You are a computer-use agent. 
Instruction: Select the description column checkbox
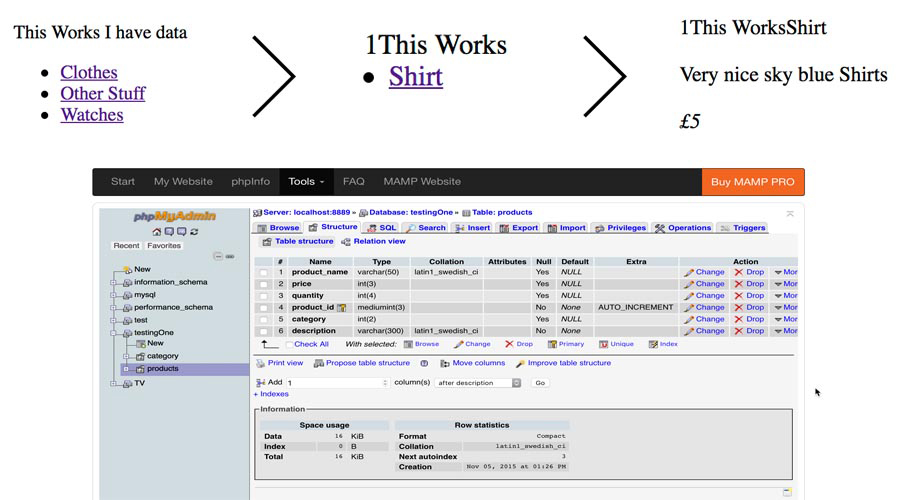[x=263, y=331]
